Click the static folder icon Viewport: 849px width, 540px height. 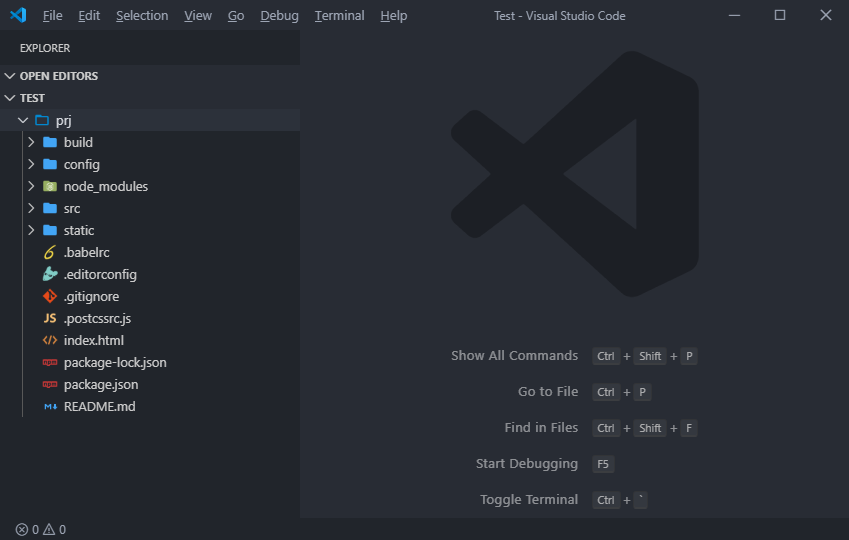click(50, 230)
